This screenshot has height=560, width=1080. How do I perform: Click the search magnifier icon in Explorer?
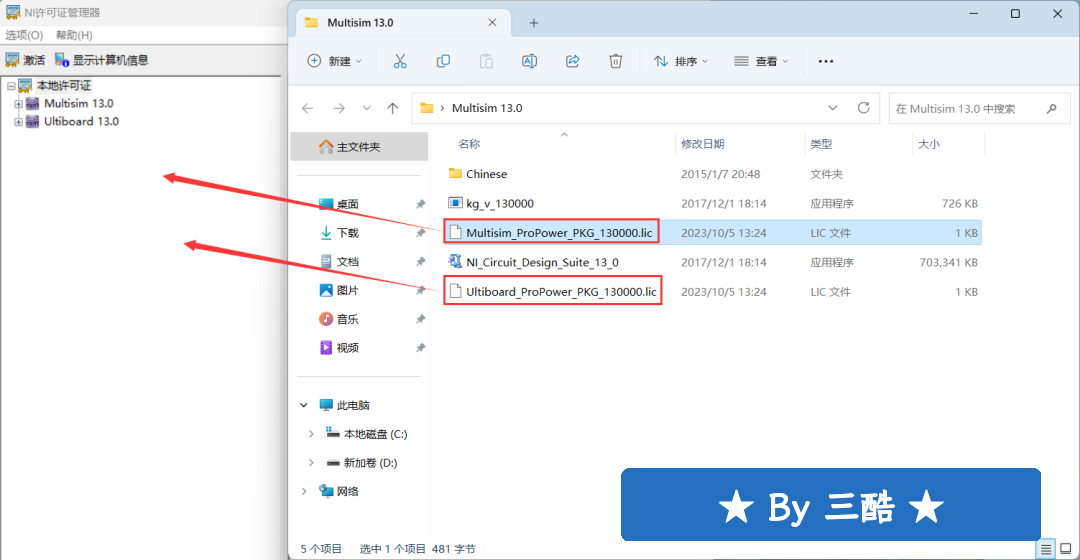1051,108
